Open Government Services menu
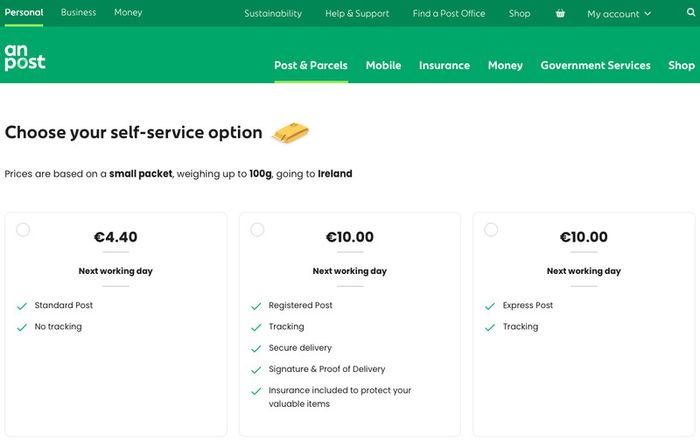This screenshot has width=700, height=441. [595, 65]
